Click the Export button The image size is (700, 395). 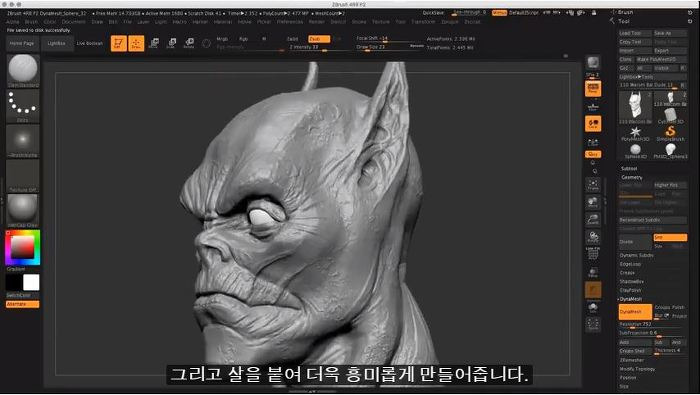click(670, 50)
